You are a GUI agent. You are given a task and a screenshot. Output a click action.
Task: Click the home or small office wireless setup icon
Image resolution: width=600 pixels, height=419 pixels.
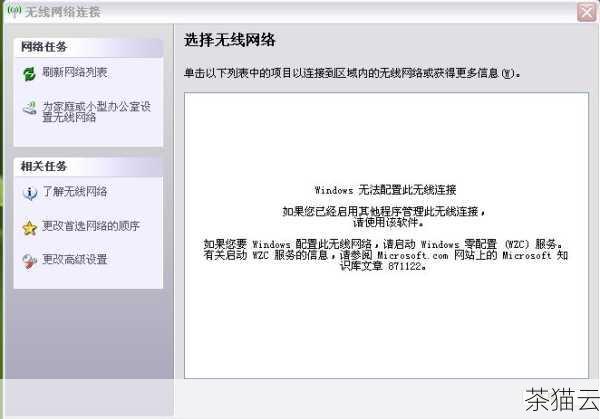(29, 108)
